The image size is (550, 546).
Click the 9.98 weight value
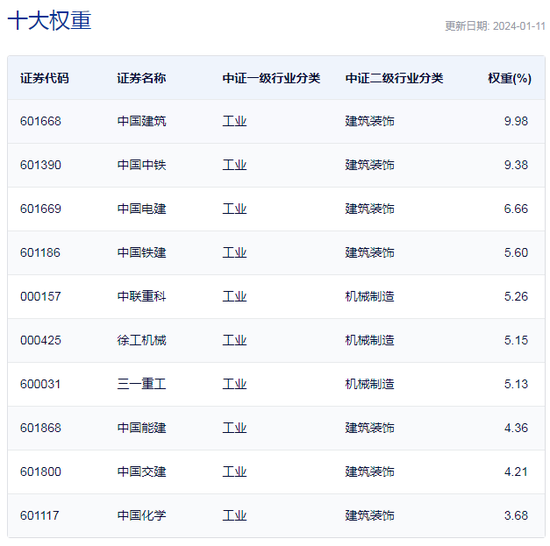[516, 121]
